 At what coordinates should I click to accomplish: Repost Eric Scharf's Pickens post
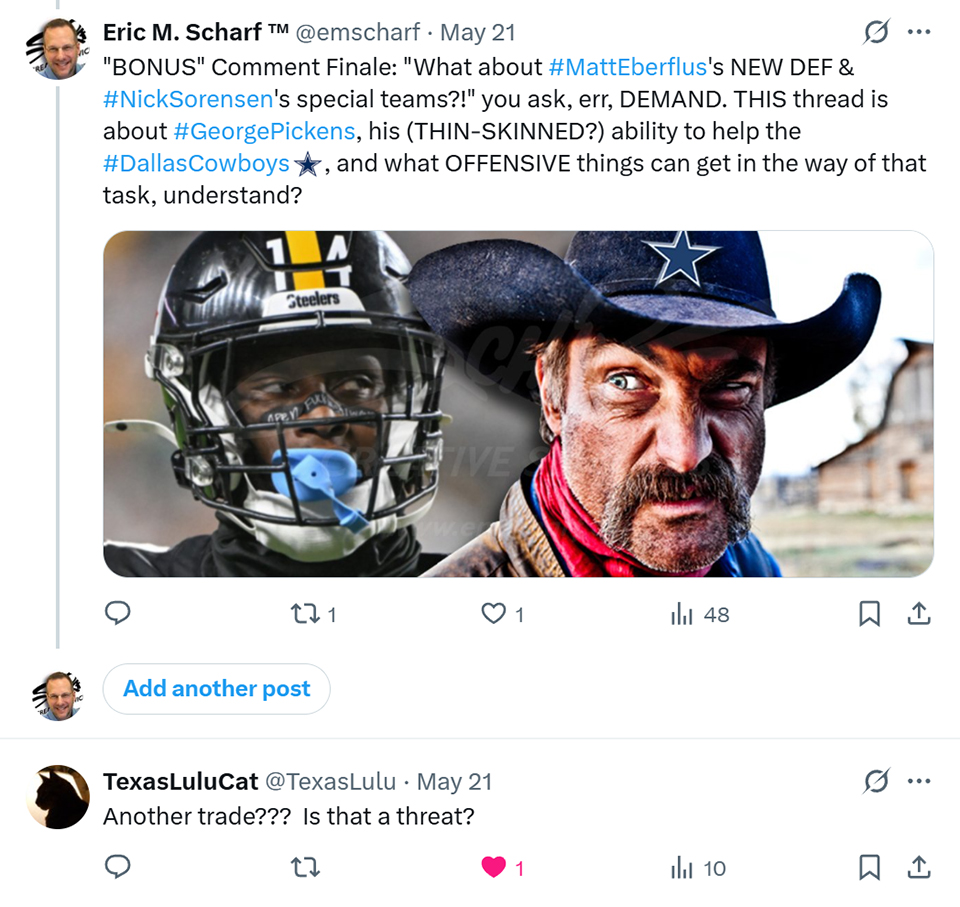304,613
